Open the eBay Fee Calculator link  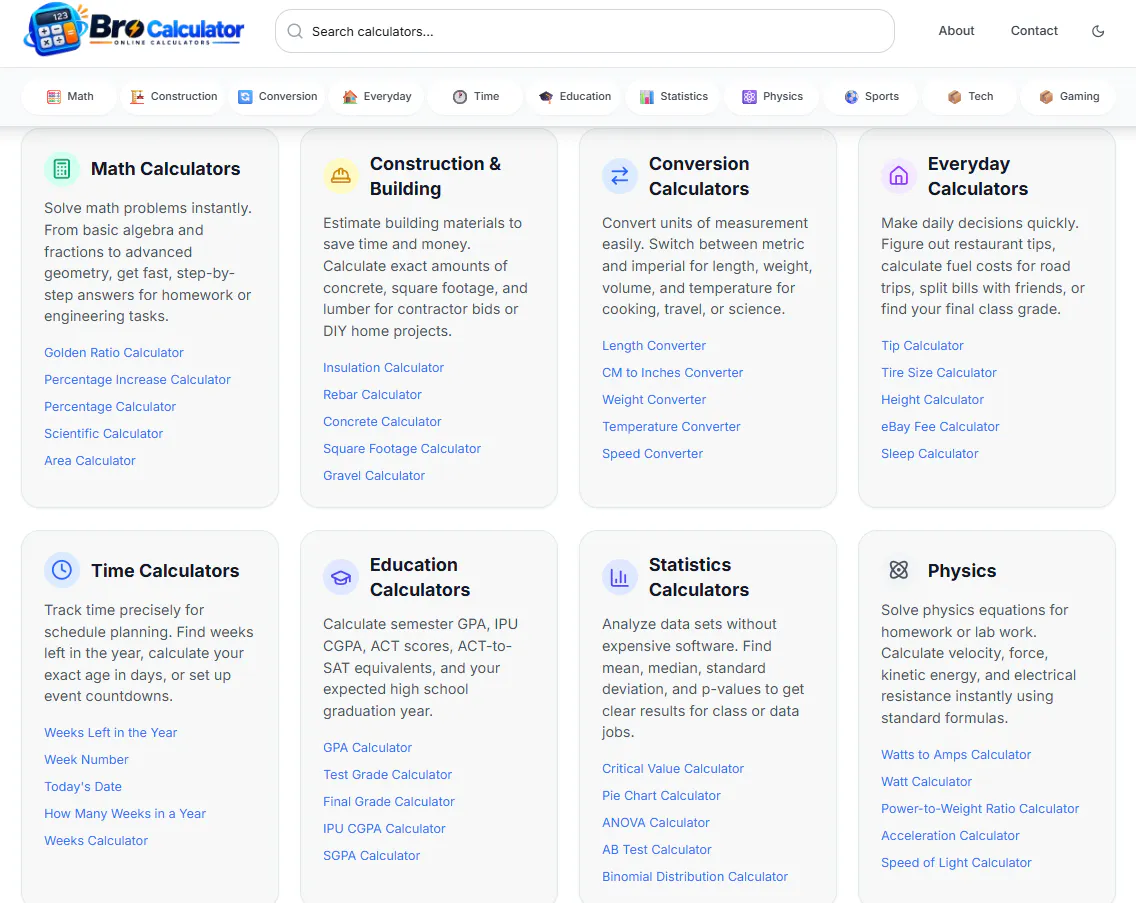pyautogui.click(x=940, y=427)
